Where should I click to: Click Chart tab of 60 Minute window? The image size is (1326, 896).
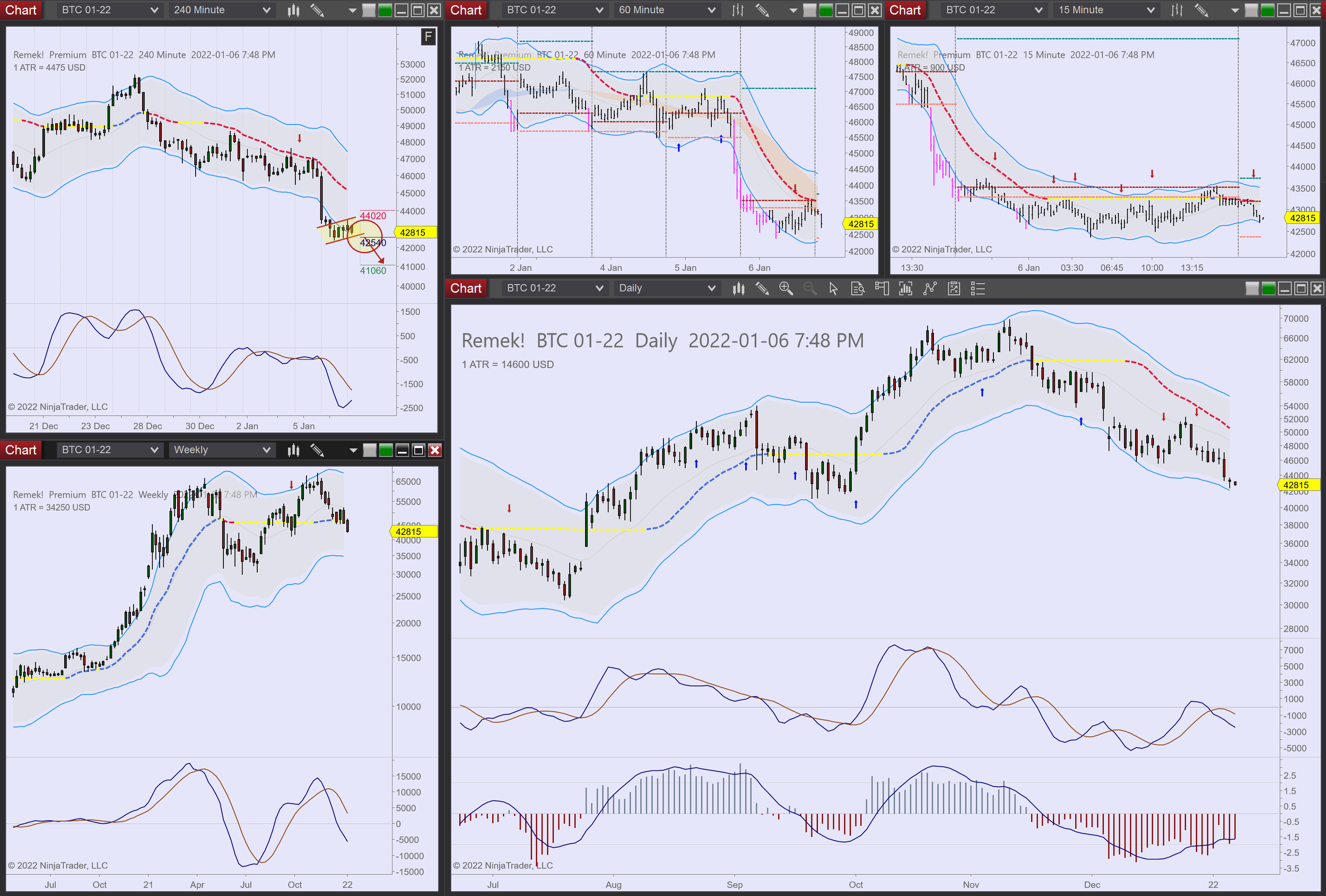466,10
